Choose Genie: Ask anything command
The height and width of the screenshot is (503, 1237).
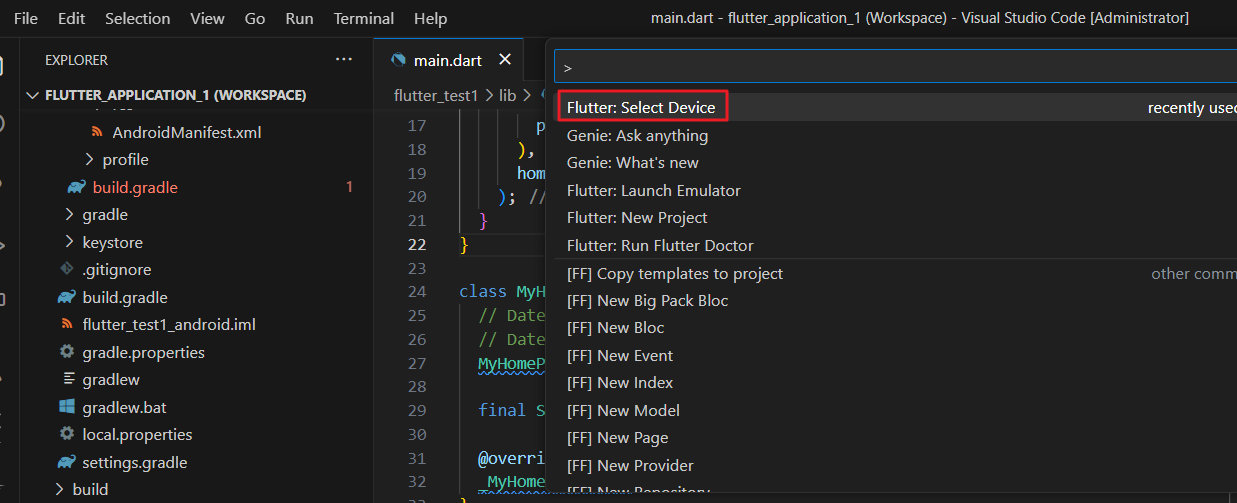[637, 135]
